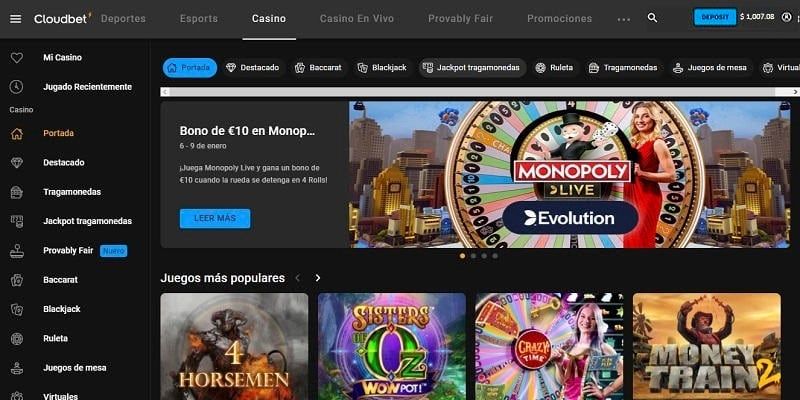Screen dimensions: 800x400
Task: Click the blue DEPOSIT button
Action: tap(715, 17)
